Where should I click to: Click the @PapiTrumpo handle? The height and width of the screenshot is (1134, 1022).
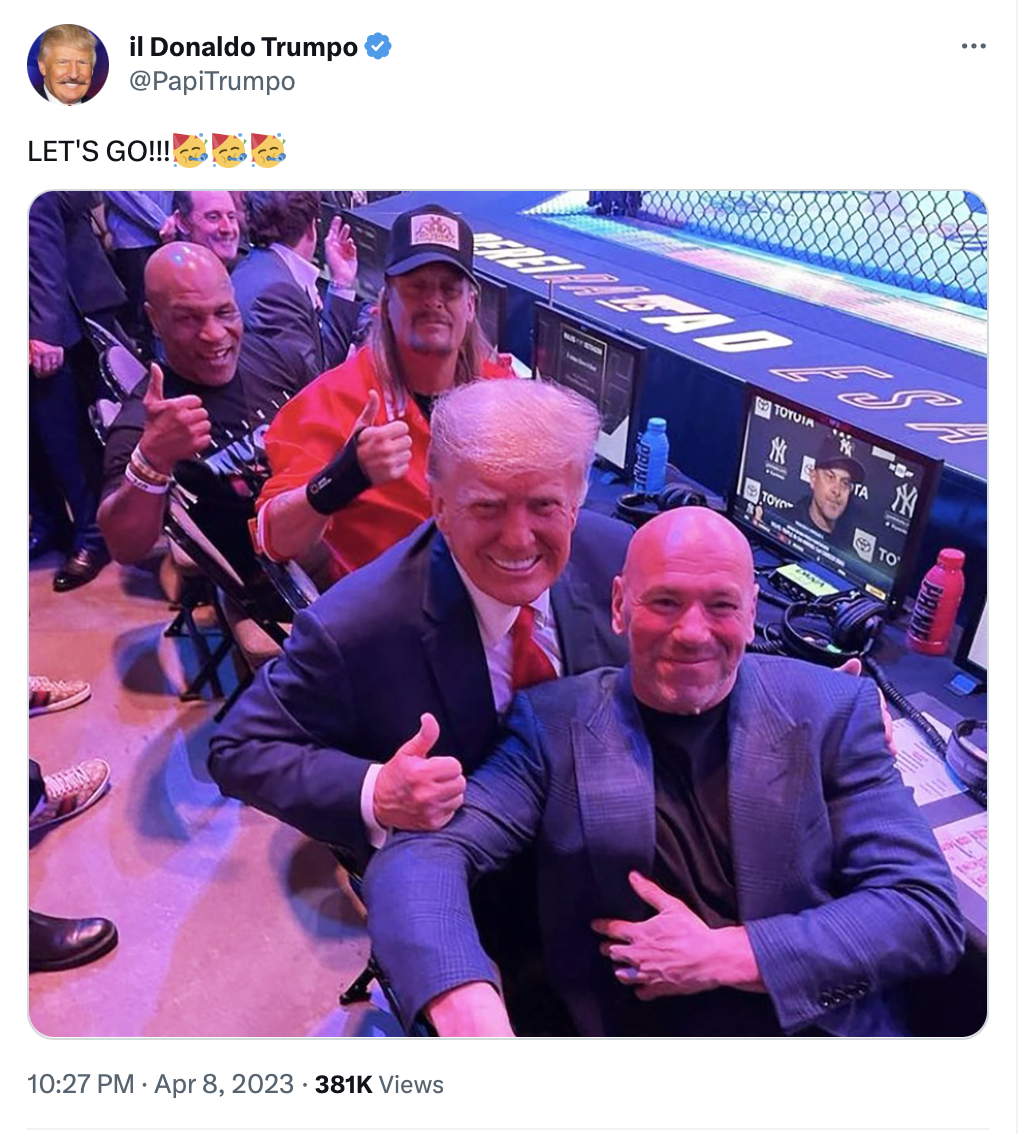click(212, 81)
